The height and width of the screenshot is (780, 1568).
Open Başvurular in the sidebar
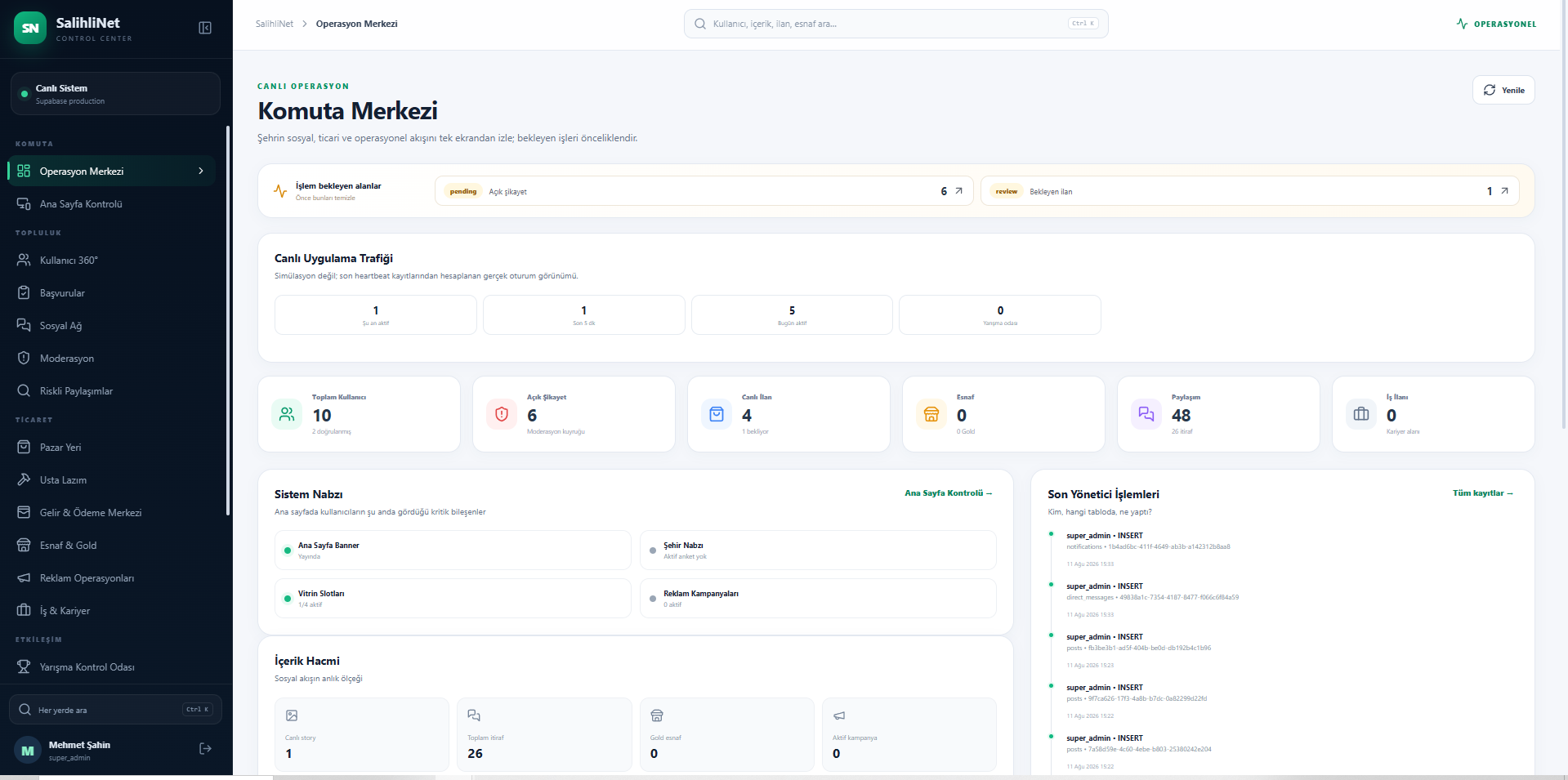111,292
